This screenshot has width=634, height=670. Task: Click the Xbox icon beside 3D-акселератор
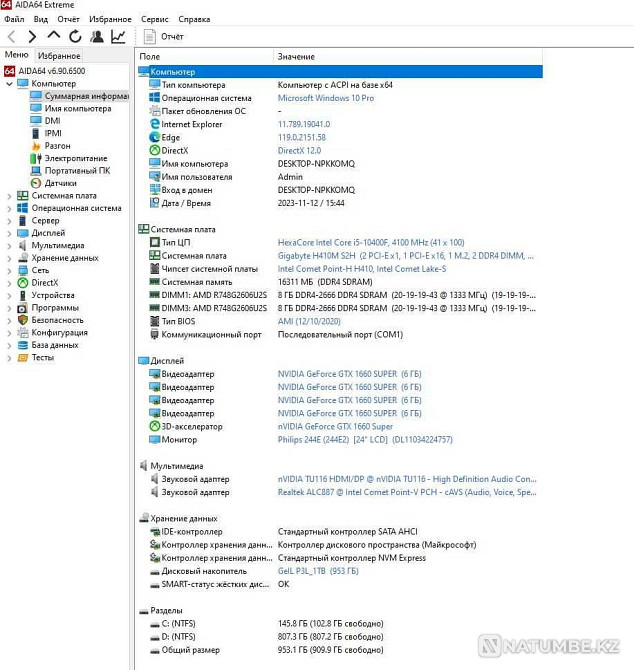(154, 426)
